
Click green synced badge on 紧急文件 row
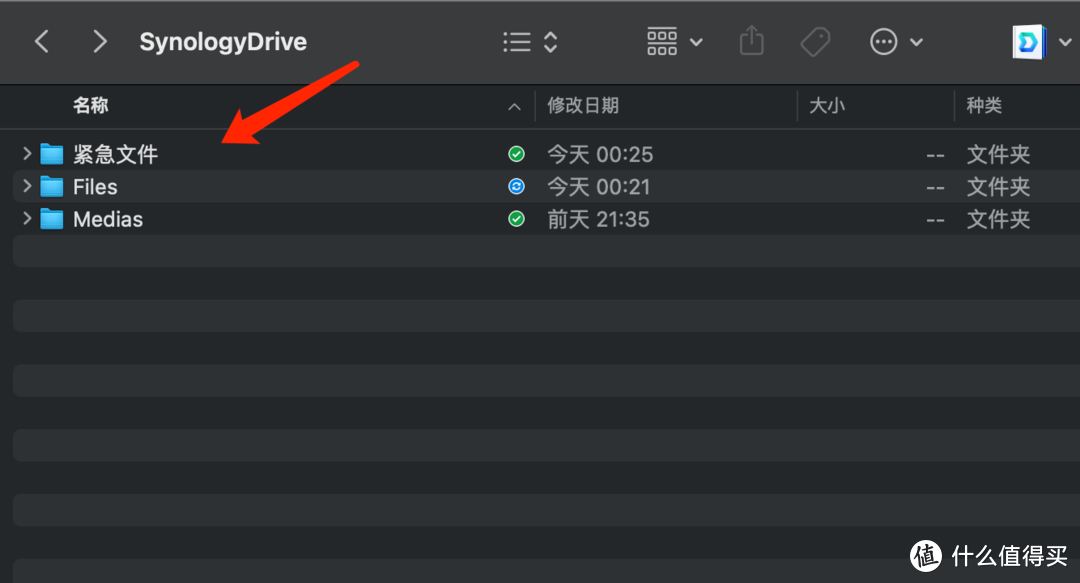pyautogui.click(x=516, y=154)
